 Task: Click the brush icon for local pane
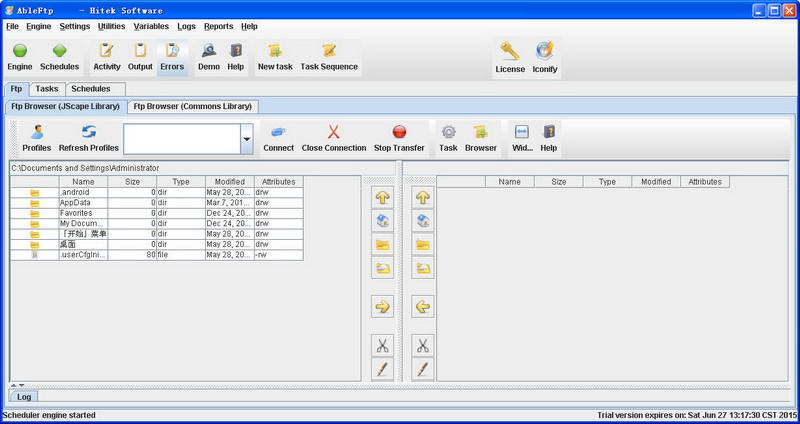[383, 369]
